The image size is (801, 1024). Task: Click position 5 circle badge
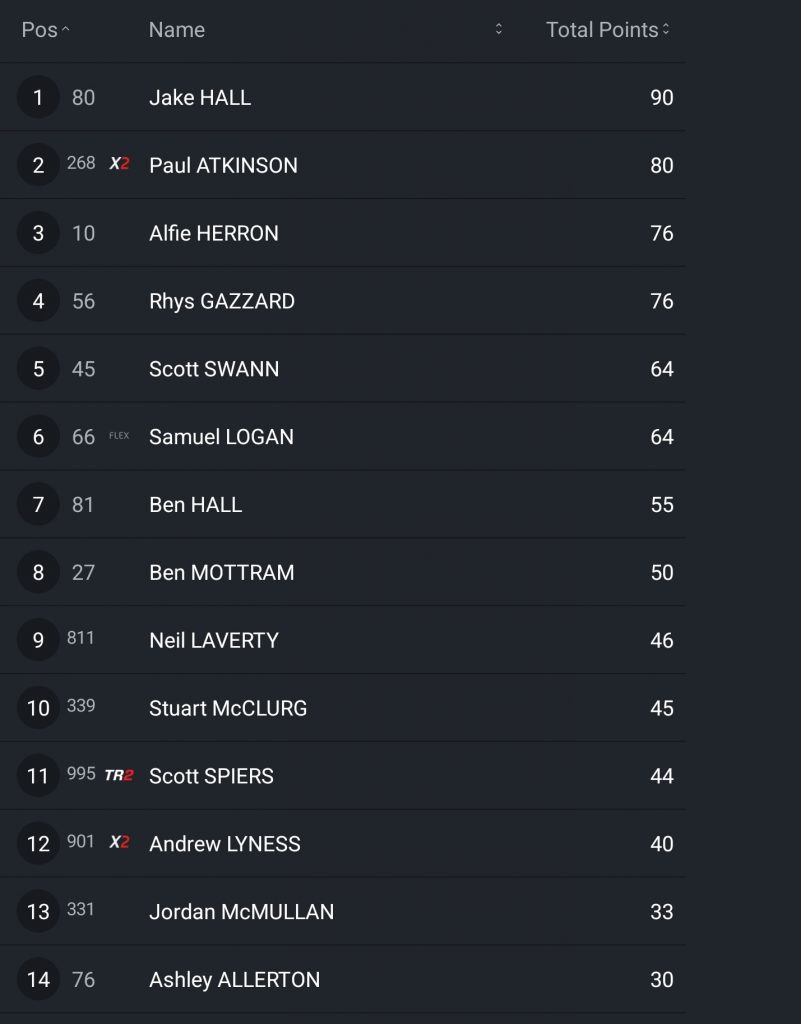pos(38,369)
